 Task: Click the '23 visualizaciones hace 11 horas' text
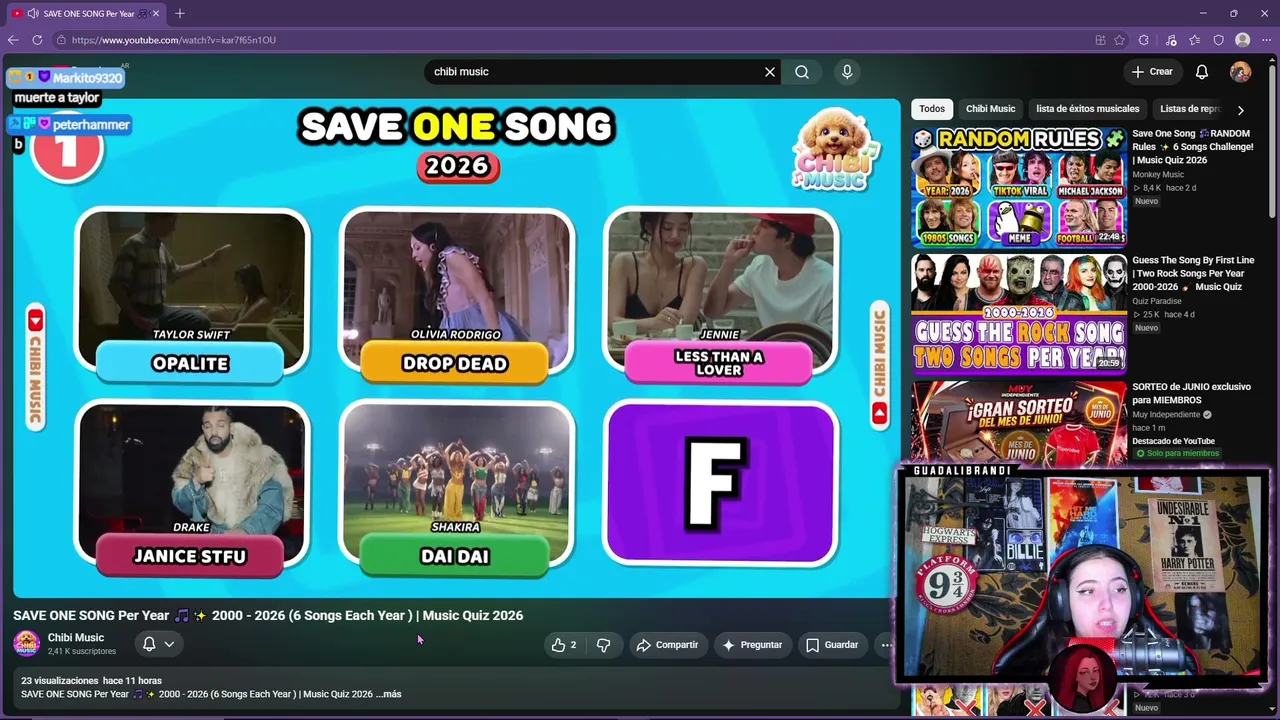click(91, 681)
